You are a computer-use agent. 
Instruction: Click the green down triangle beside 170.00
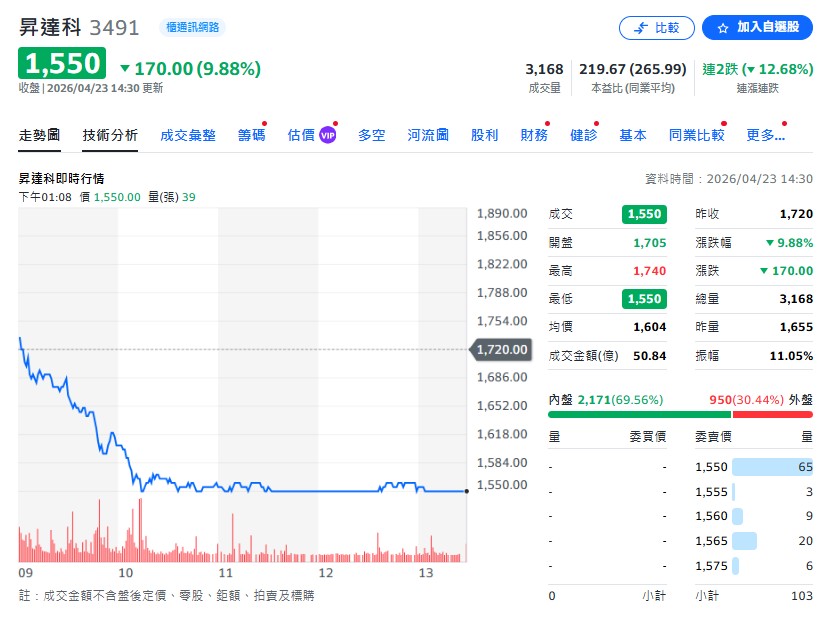click(x=125, y=68)
